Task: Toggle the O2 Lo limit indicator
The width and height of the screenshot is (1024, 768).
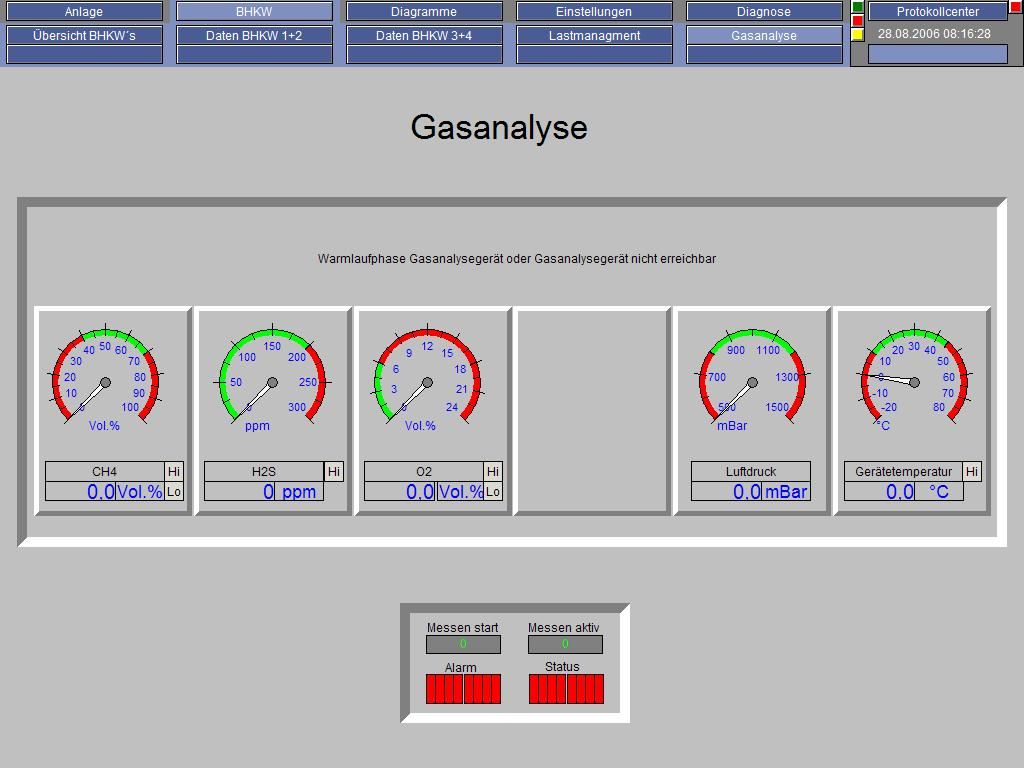Action: tap(493, 491)
